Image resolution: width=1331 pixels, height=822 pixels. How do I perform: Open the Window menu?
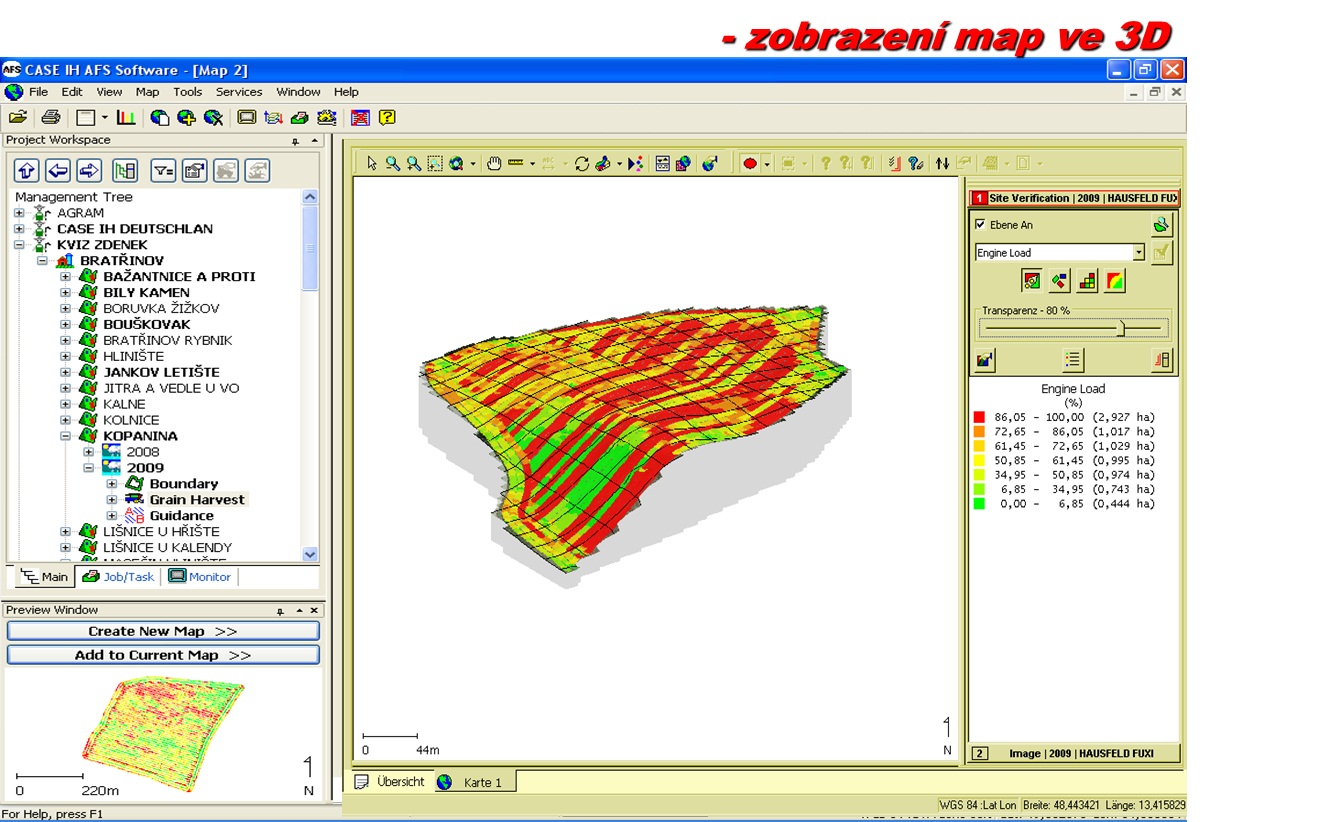tap(298, 92)
